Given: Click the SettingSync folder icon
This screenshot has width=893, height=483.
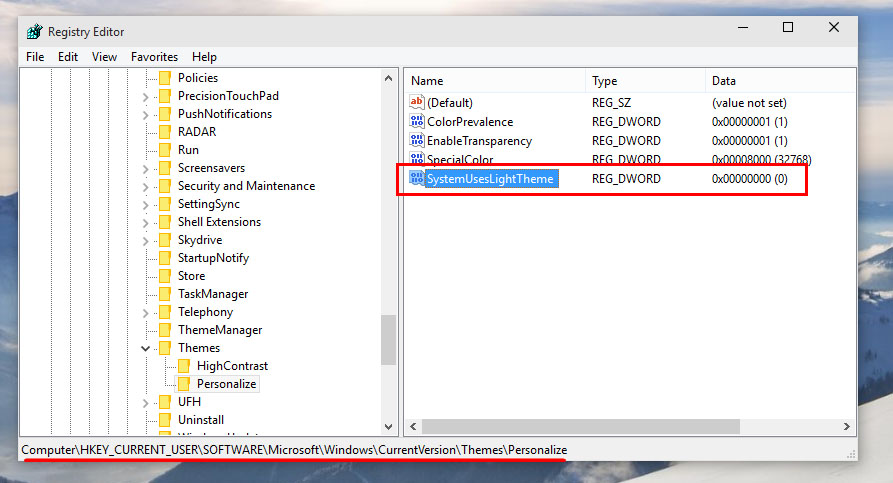Looking at the screenshot, I should (x=165, y=204).
